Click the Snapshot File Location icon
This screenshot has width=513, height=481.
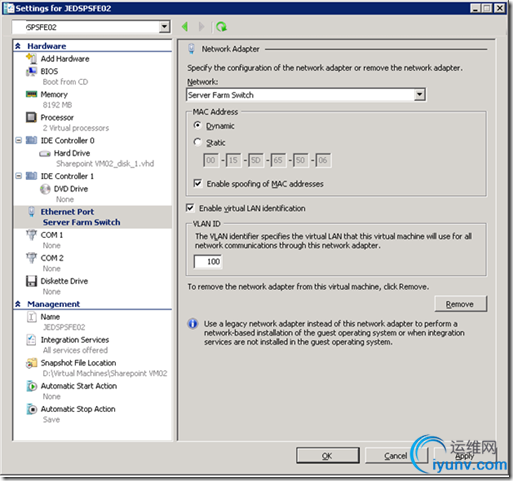point(31,363)
